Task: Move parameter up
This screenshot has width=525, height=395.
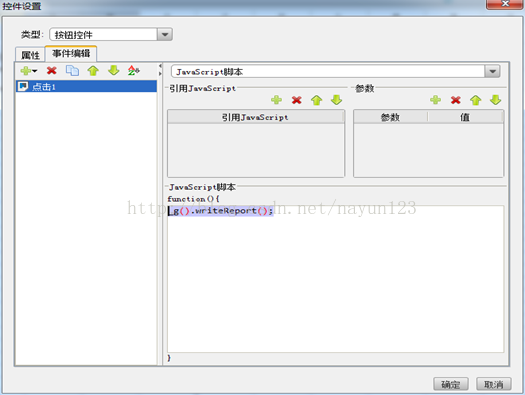Action: click(x=475, y=100)
